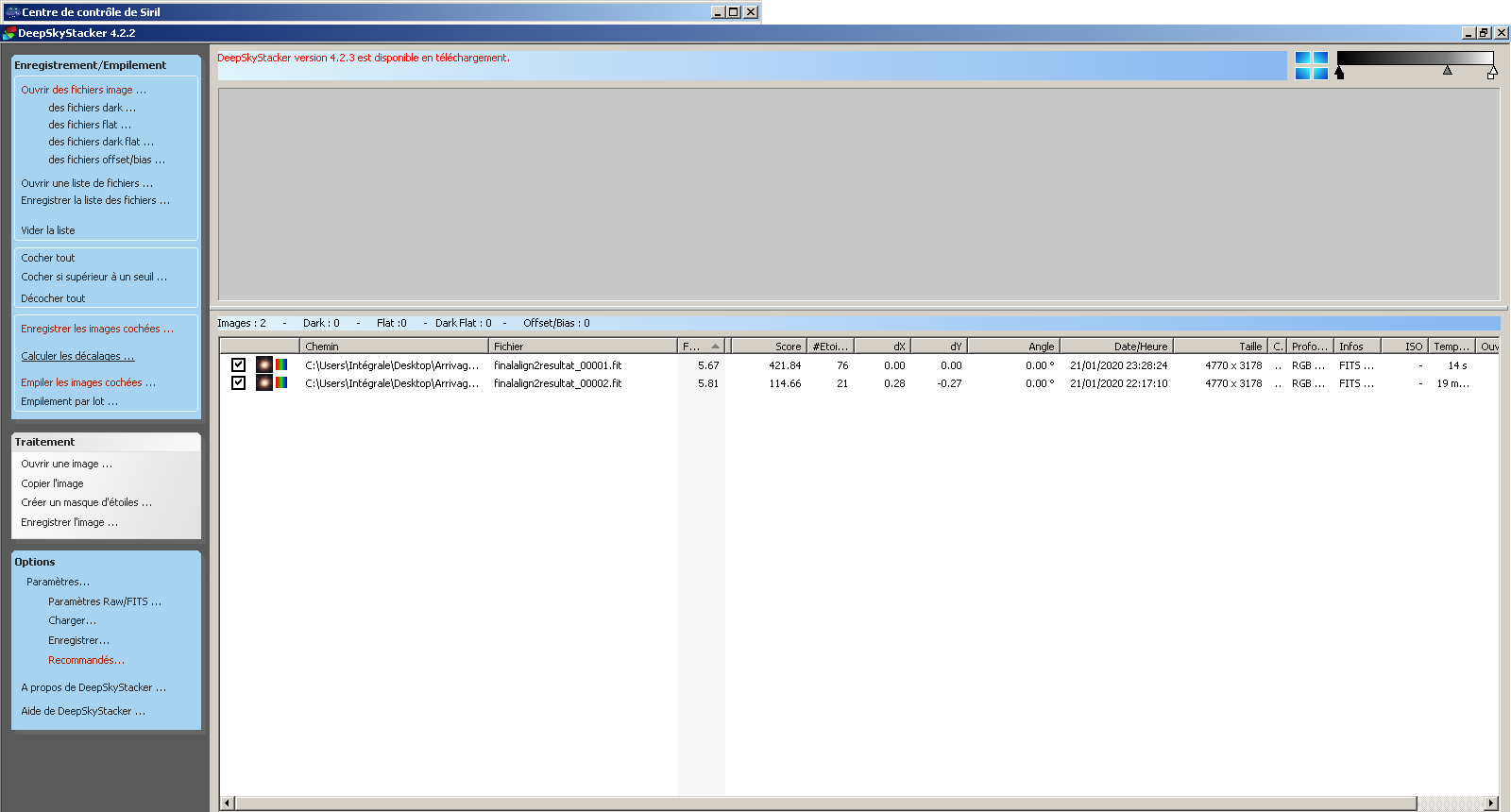Add 'des fichiers flat ...'
This screenshot has width=1511, height=812.
(90, 125)
